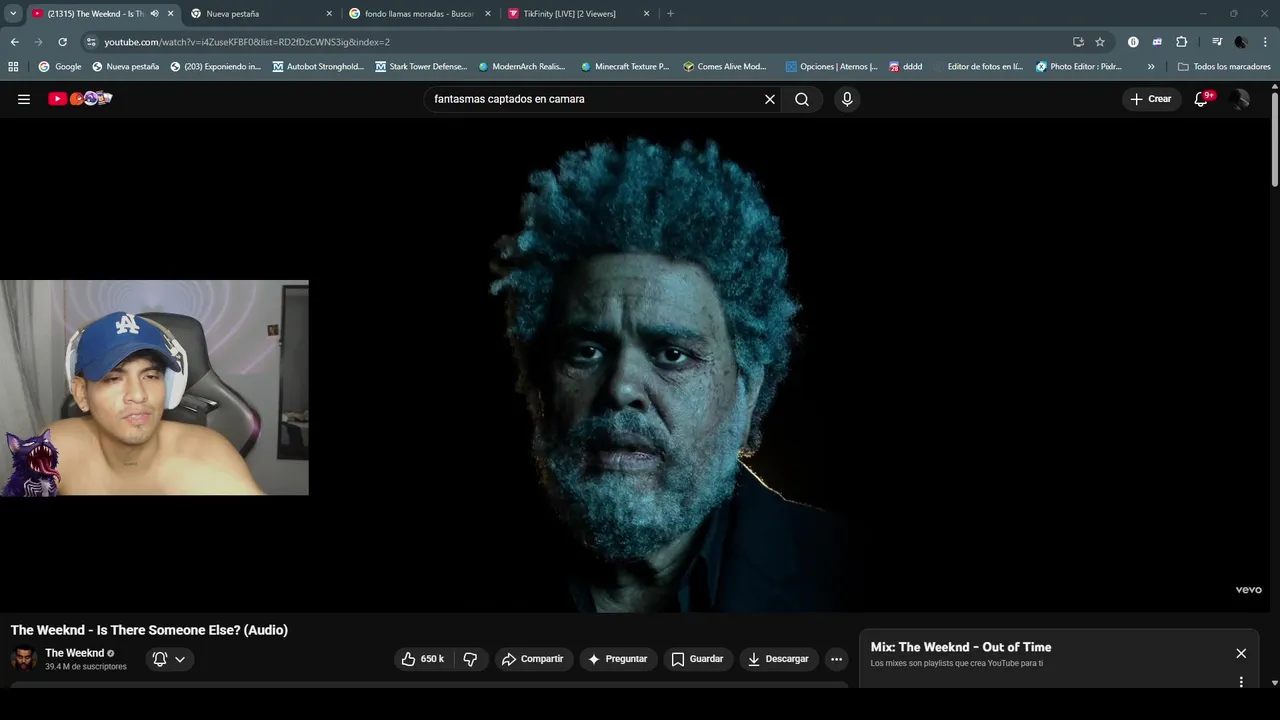Open ModernArch Realis... bookmark

tap(521, 67)
